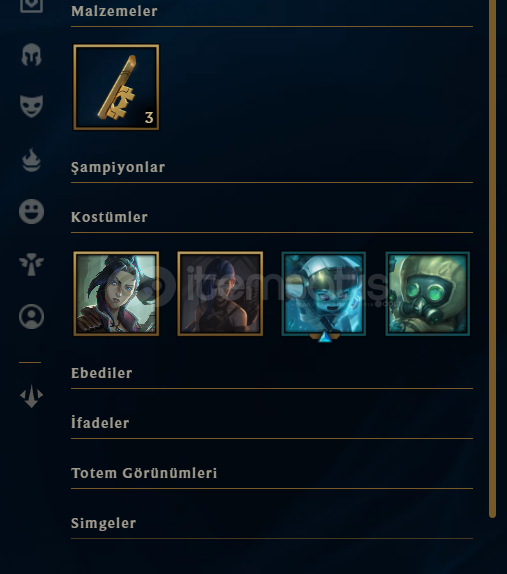Select the darkened Jinx skin shard
This screenshot has height=574, width=507.
pos(220,294)
